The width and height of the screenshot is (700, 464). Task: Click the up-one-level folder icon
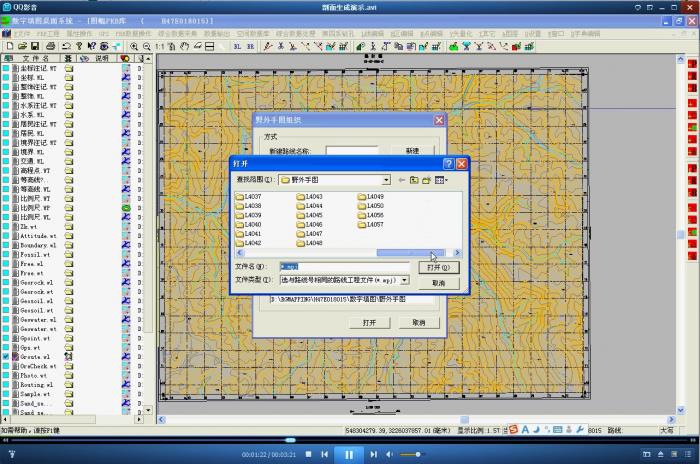coord(413,180)
